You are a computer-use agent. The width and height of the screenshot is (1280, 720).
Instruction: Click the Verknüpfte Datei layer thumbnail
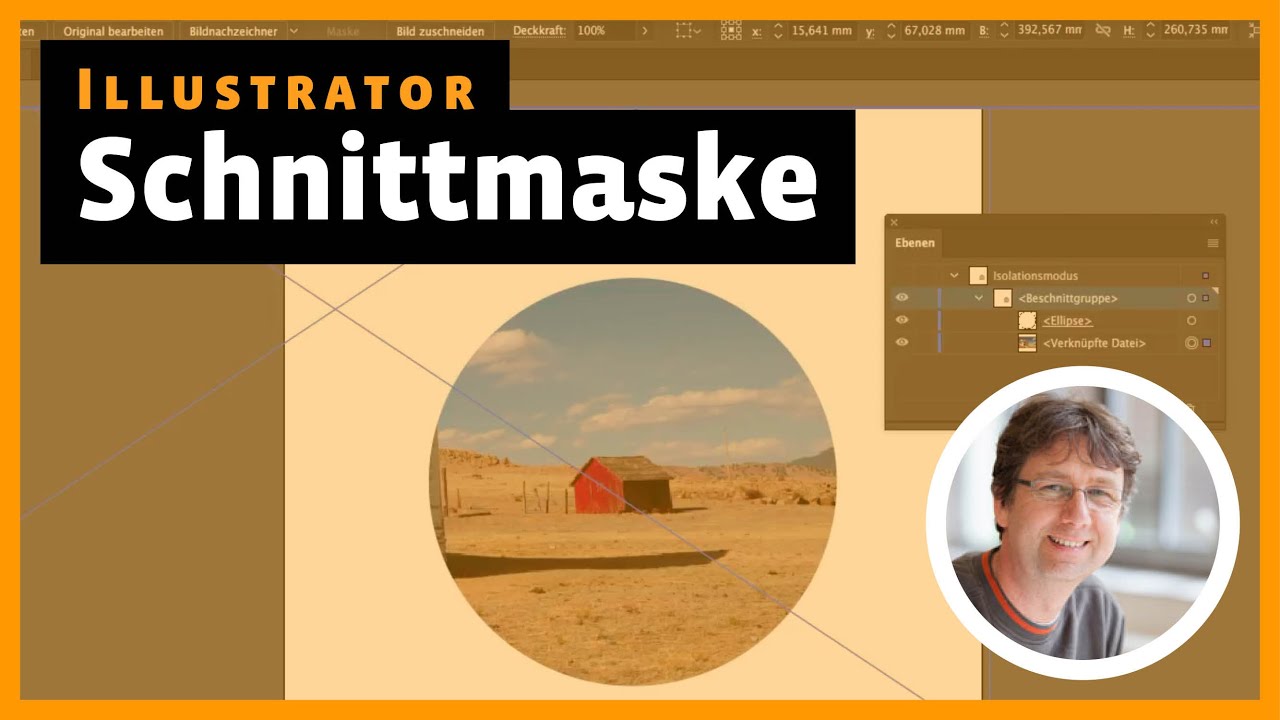[1027, 343]
